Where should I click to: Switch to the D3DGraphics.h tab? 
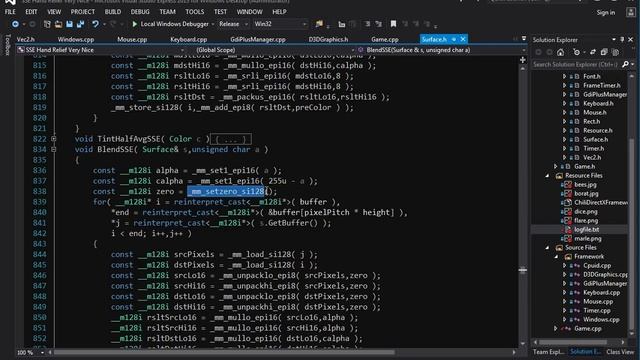328,39
